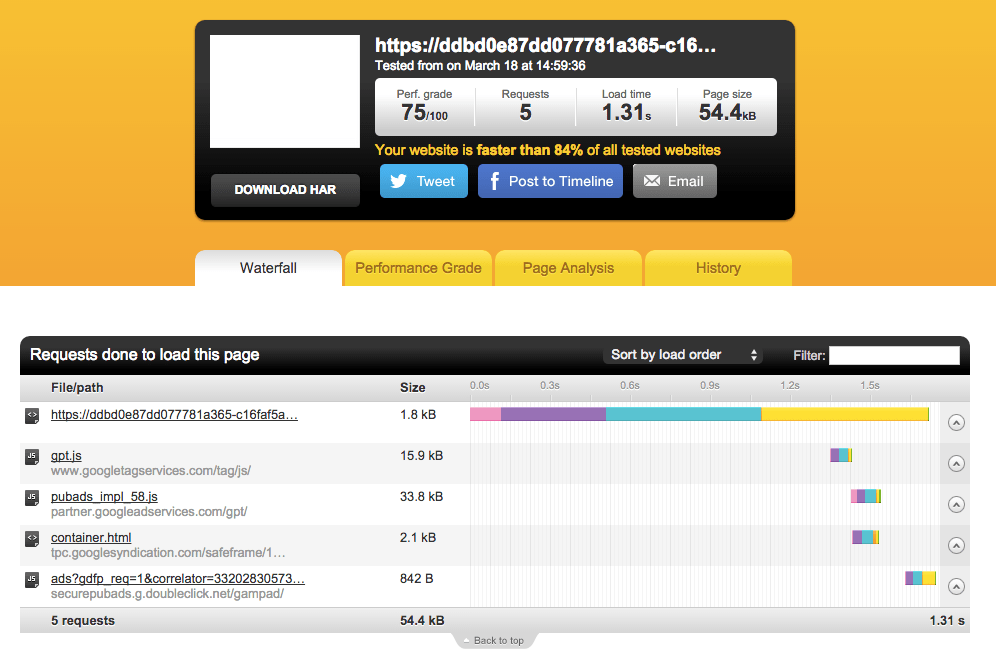The height and width of the screenshot is (659, 996).
Task: Expand the first request's waterfall details
Action: (x=955, y=422)
